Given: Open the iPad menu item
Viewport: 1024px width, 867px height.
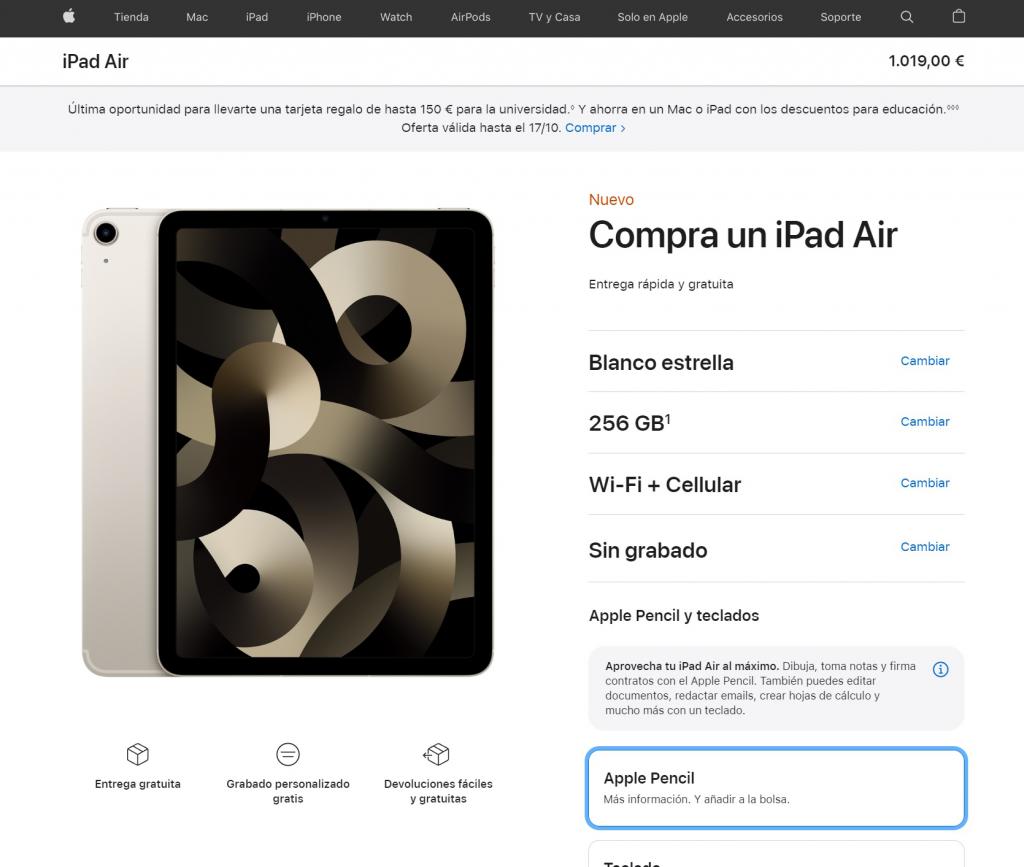Looking at the screenshot, I should pos(257,17).
